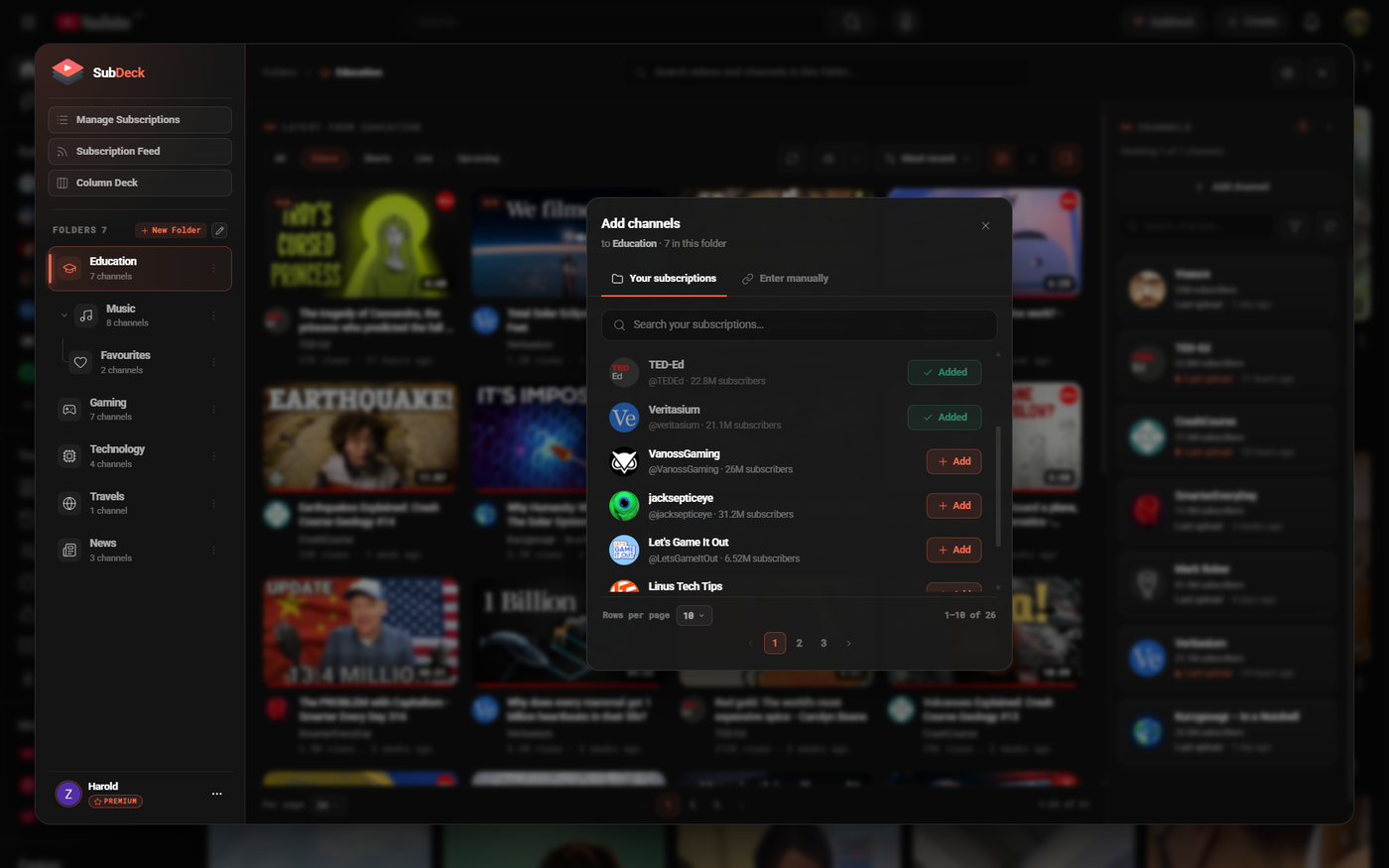Click the scroll down arrow in channel list
Image resolution: width=1389 pixels, height=868 pixels.
point(998,588)
